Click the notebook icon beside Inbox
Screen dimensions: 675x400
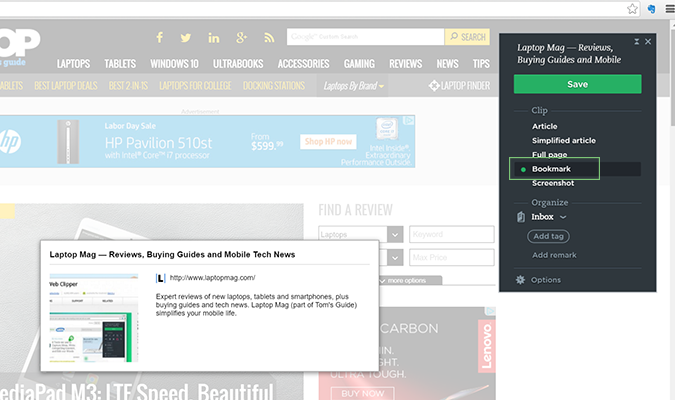[x=521, y=217]
